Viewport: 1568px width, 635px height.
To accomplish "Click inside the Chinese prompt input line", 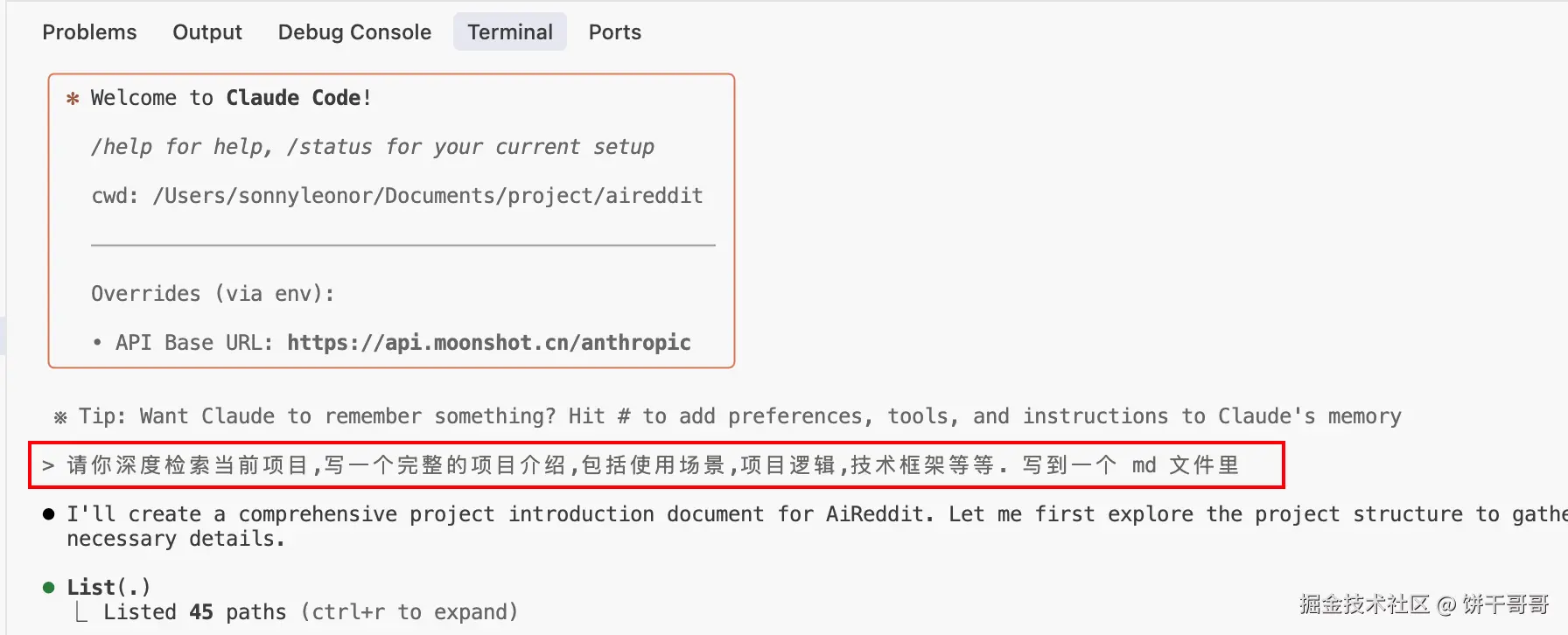I will coord(652,465).
